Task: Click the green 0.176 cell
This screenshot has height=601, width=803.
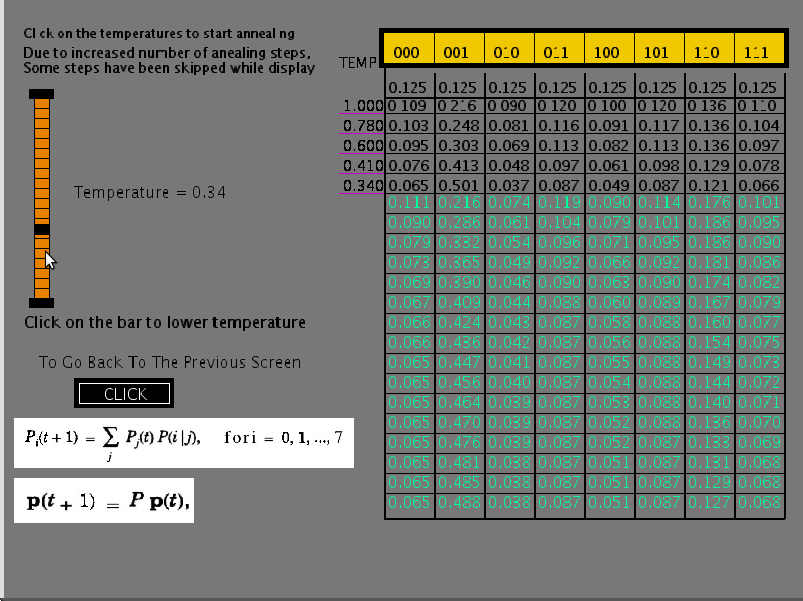Action: [x=709, y=202]
